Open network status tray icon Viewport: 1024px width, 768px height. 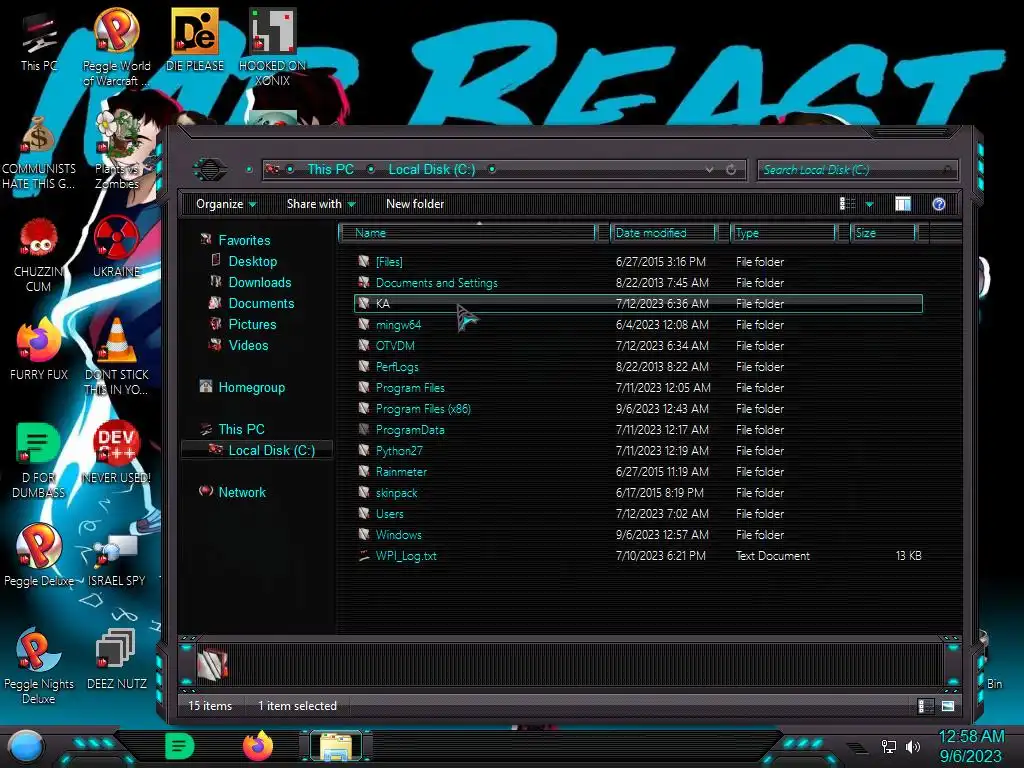click(888, 746)
